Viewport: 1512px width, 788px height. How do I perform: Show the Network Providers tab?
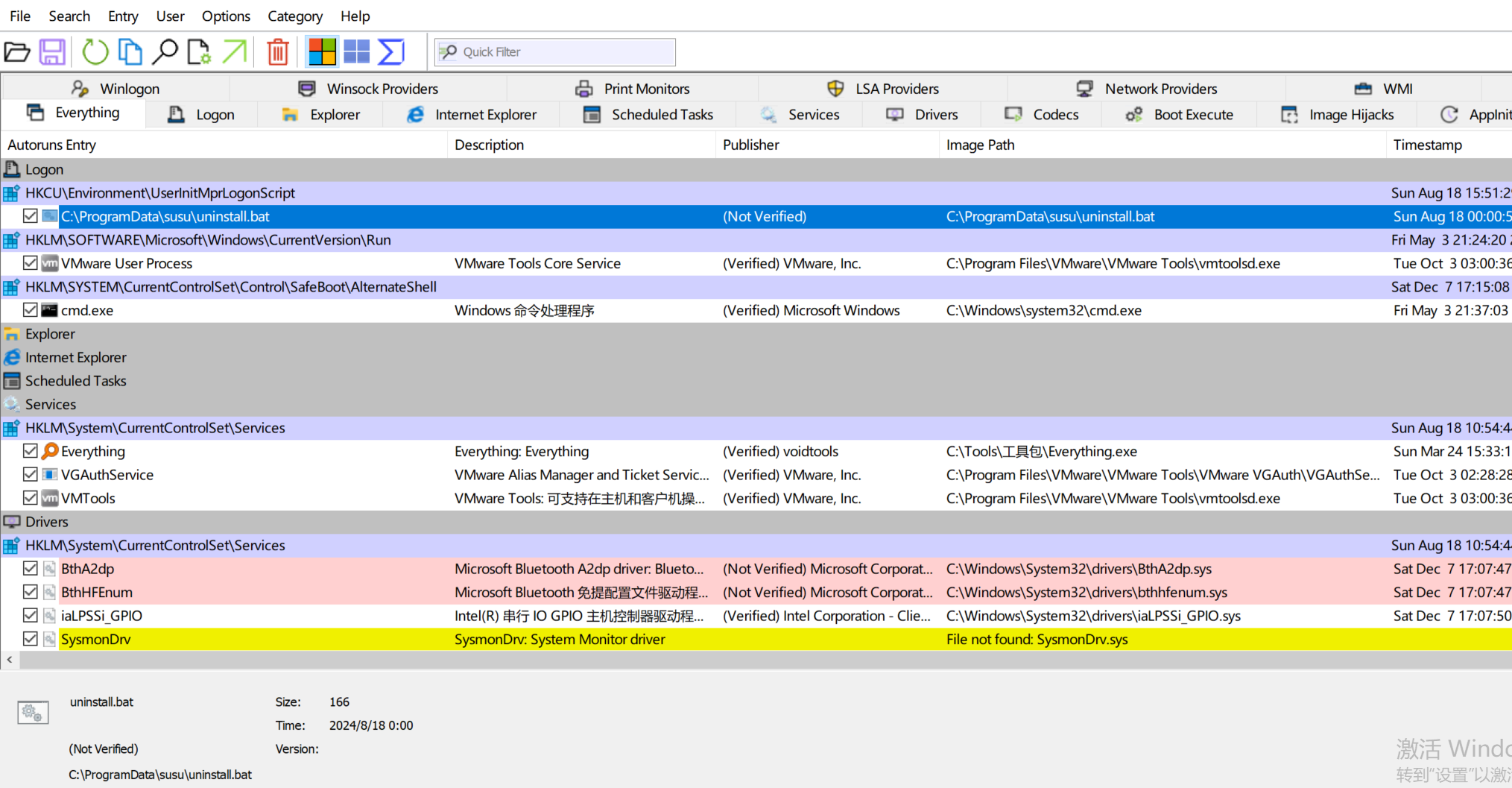coord(1147,89)
